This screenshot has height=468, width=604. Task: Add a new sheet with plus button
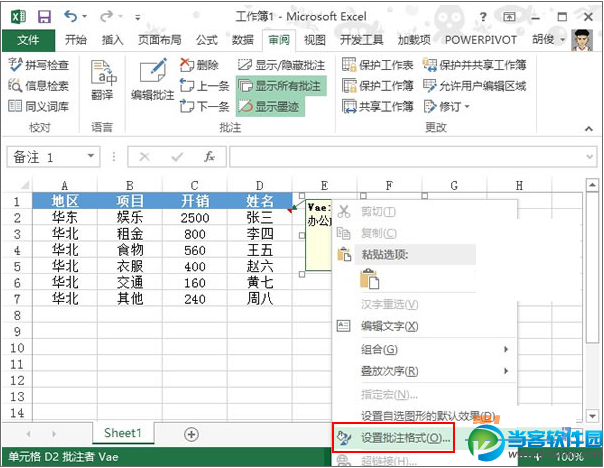pos(191,434)
